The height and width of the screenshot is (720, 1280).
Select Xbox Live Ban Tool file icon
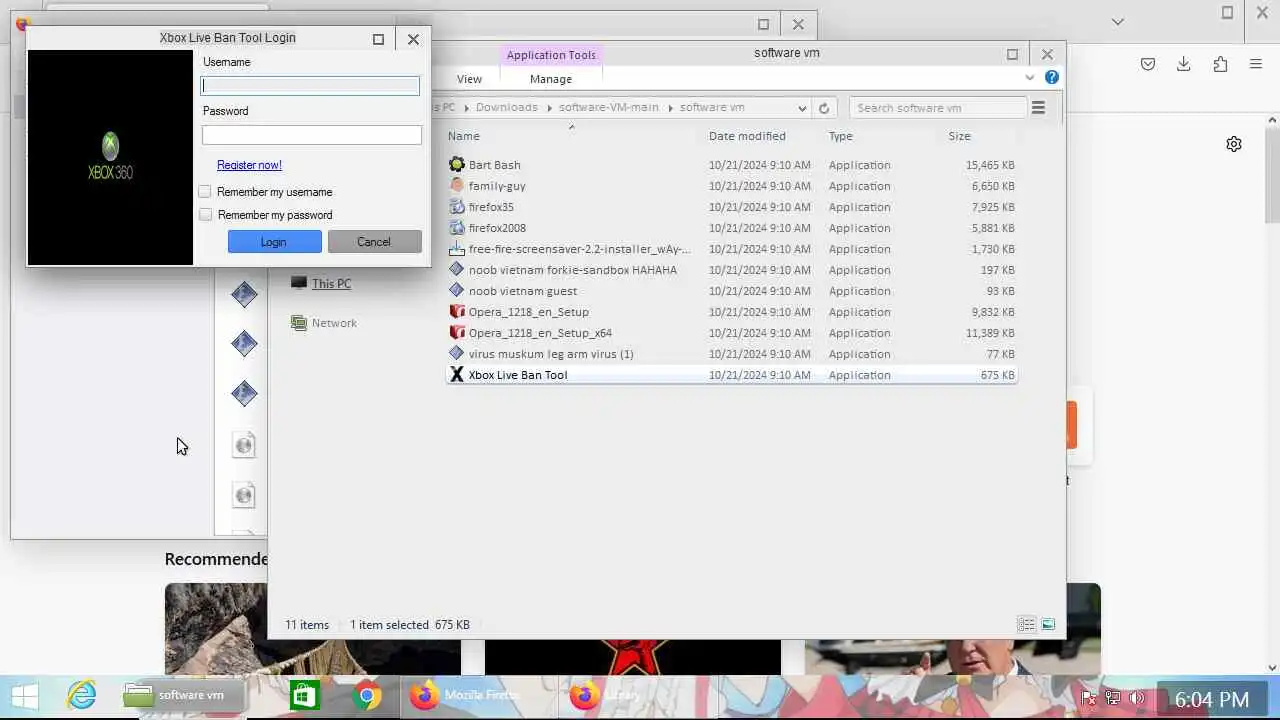pos(457,375)
